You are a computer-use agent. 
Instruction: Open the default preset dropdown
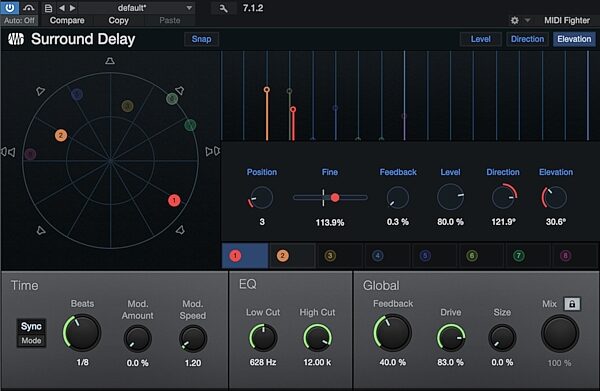coord(137,8)
